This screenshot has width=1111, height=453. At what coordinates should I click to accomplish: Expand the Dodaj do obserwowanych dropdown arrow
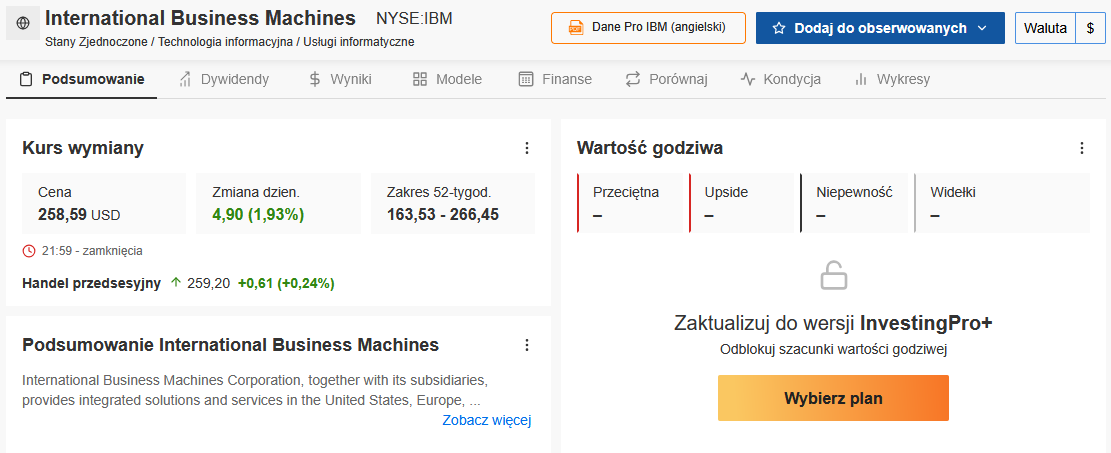click(981, 28)
